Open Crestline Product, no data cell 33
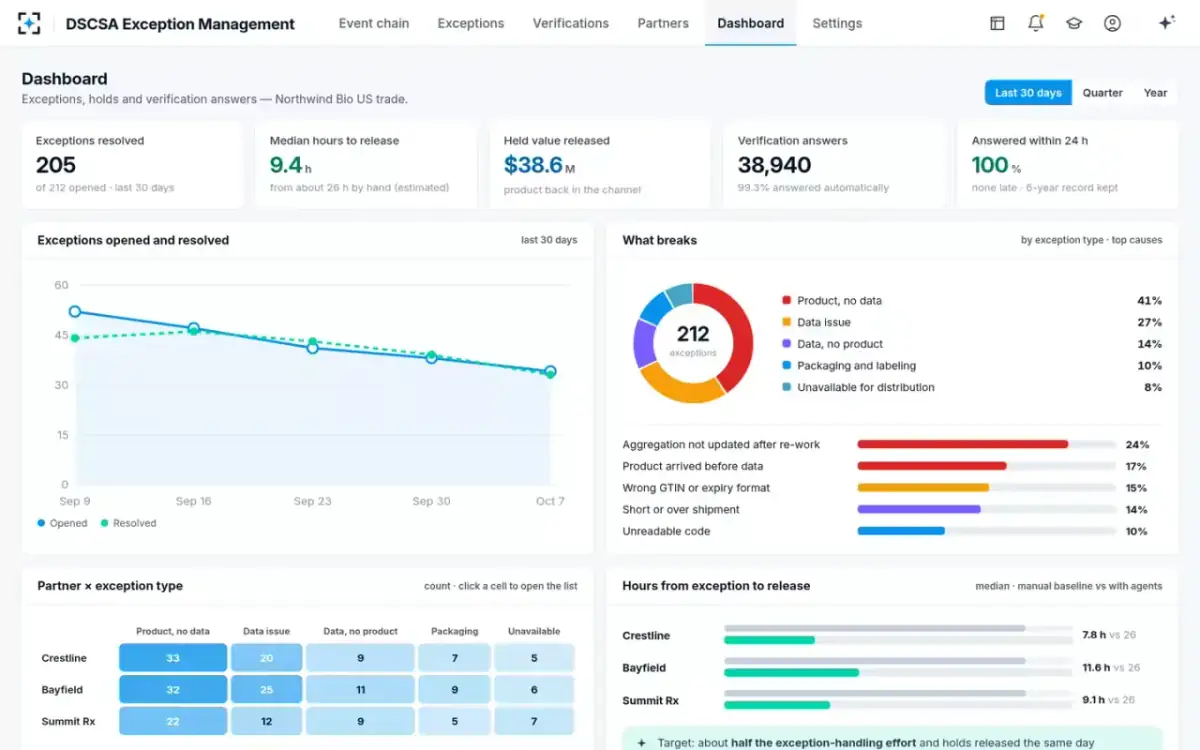 (x=173, y=658)
